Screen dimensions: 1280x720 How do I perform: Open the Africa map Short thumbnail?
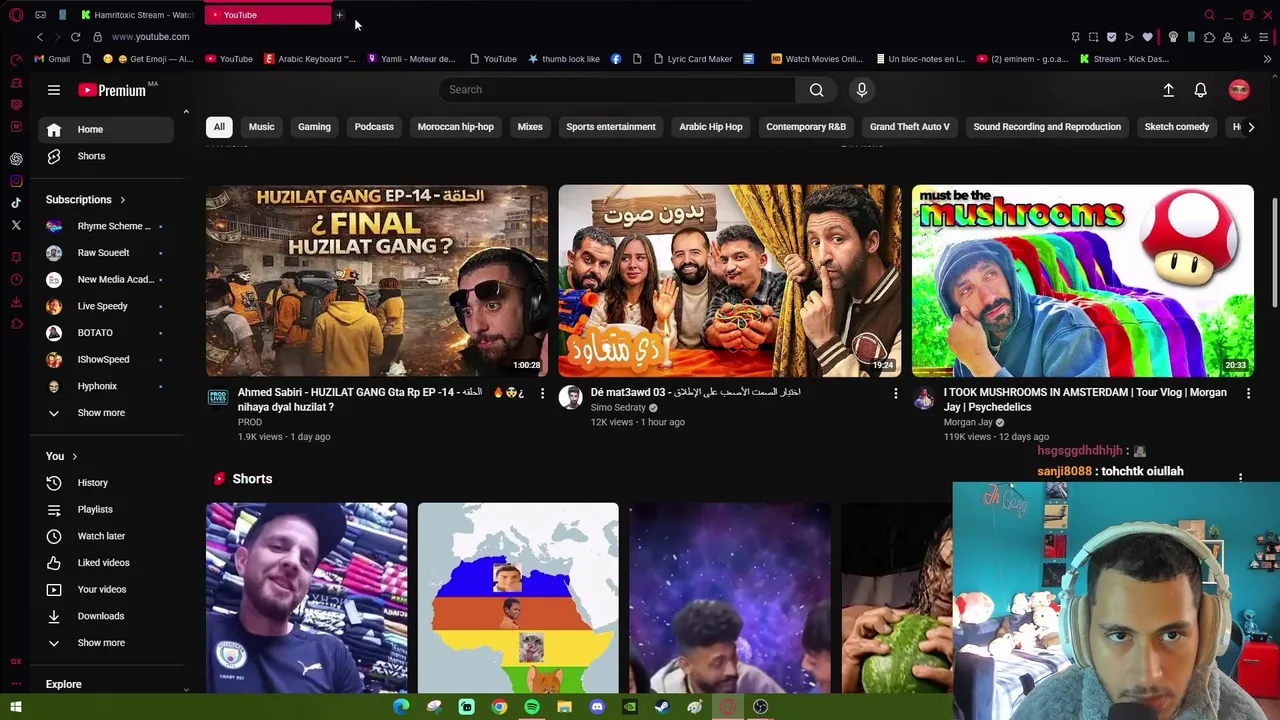coord(518,598)
